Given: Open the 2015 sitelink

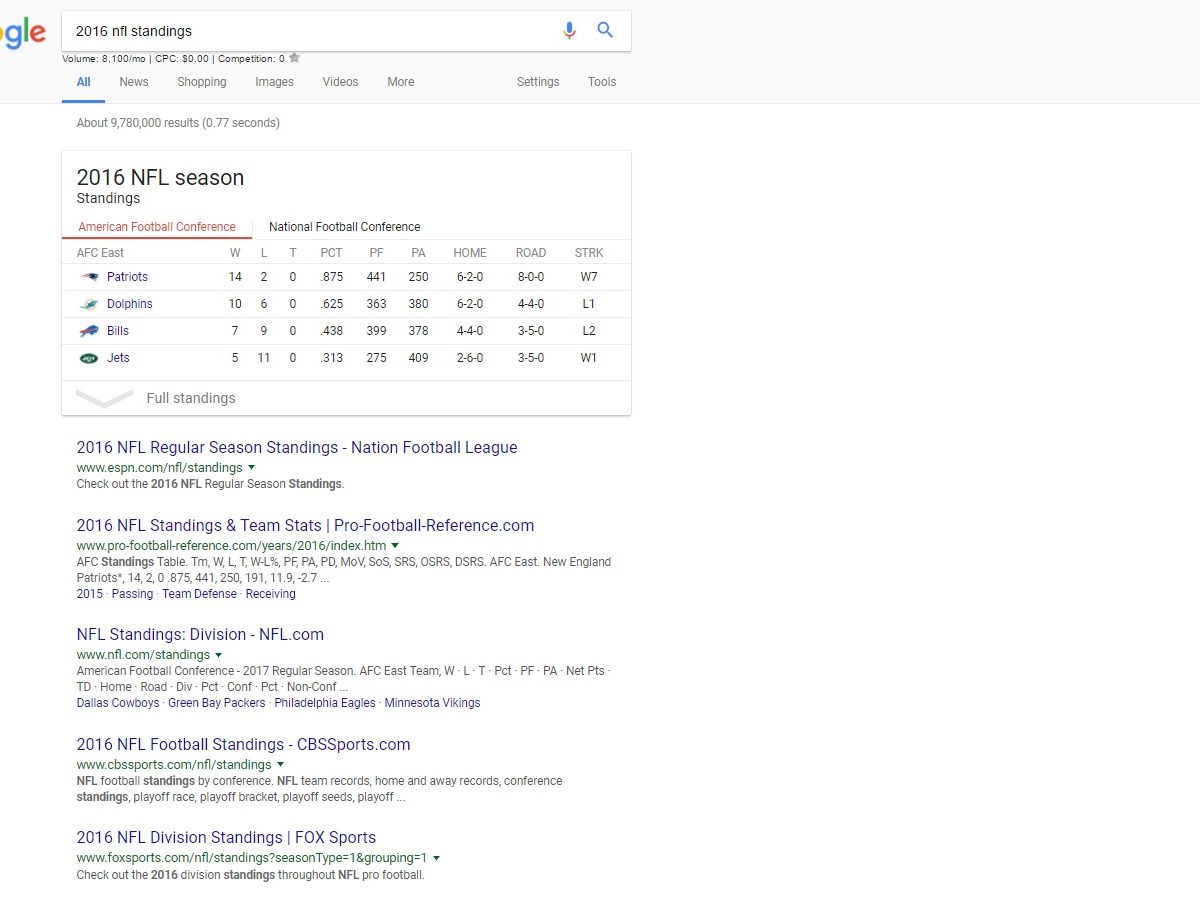Looking at the screenshot, I should point(90,594).
